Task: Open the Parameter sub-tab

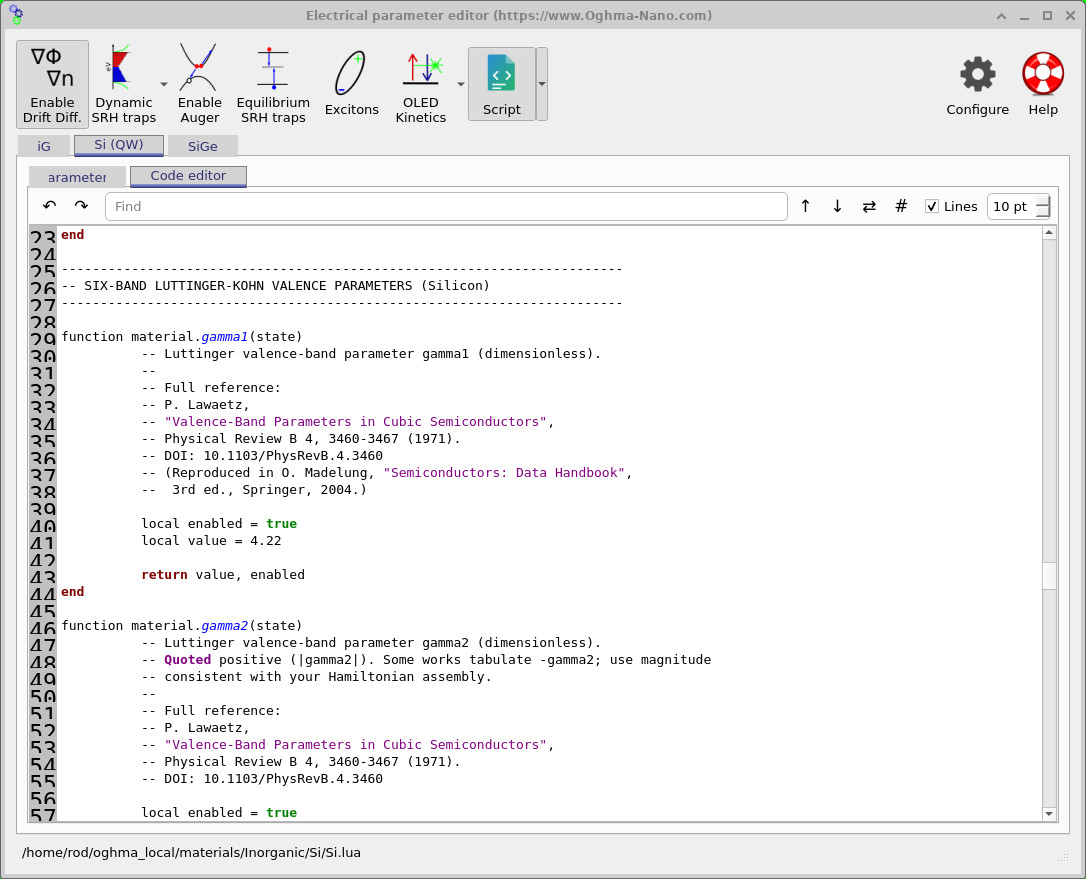Action: point(77,177)
